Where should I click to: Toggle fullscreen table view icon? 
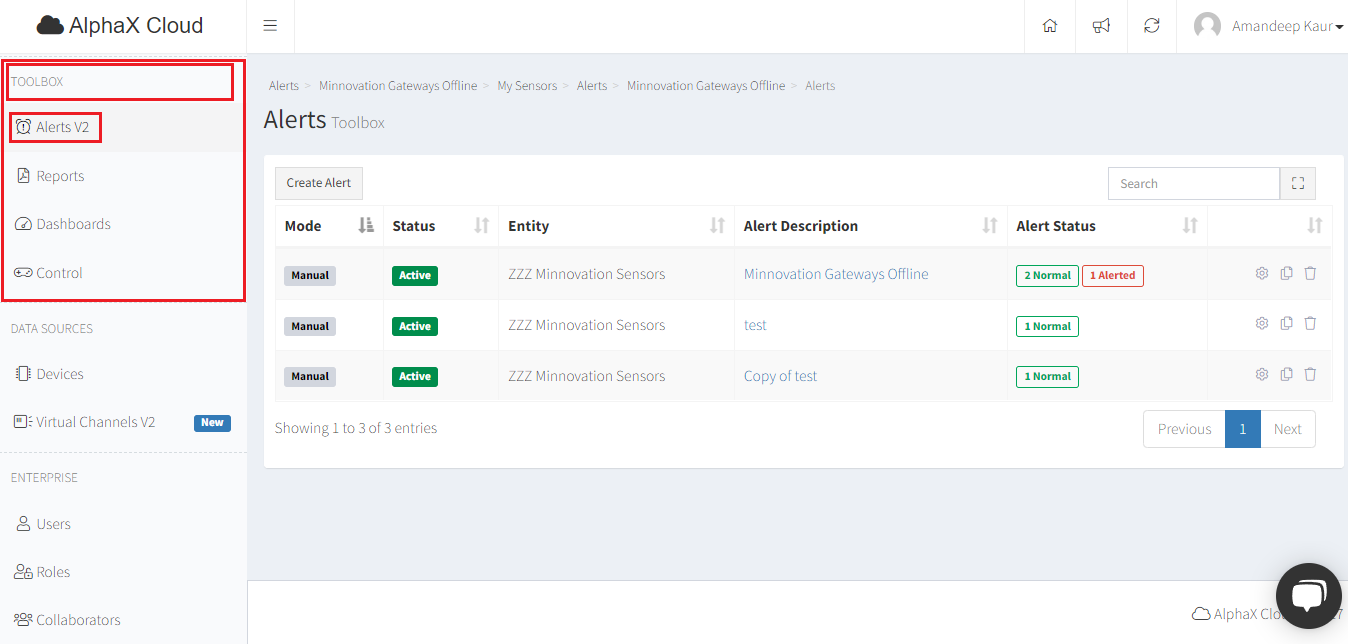1298,183
